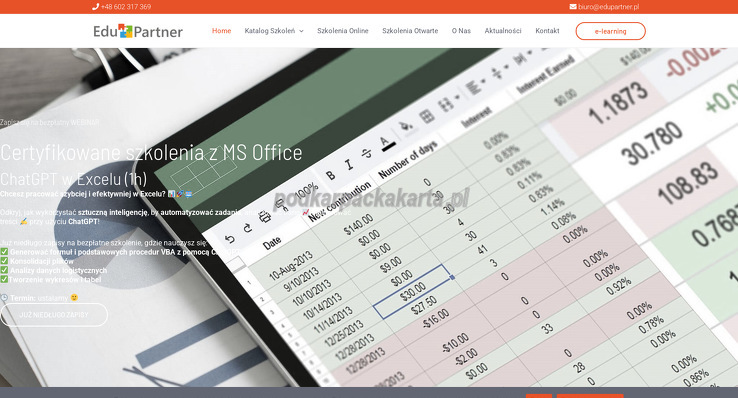Click the checkmark beside Analizy danych logistycznych

point(4,270)
